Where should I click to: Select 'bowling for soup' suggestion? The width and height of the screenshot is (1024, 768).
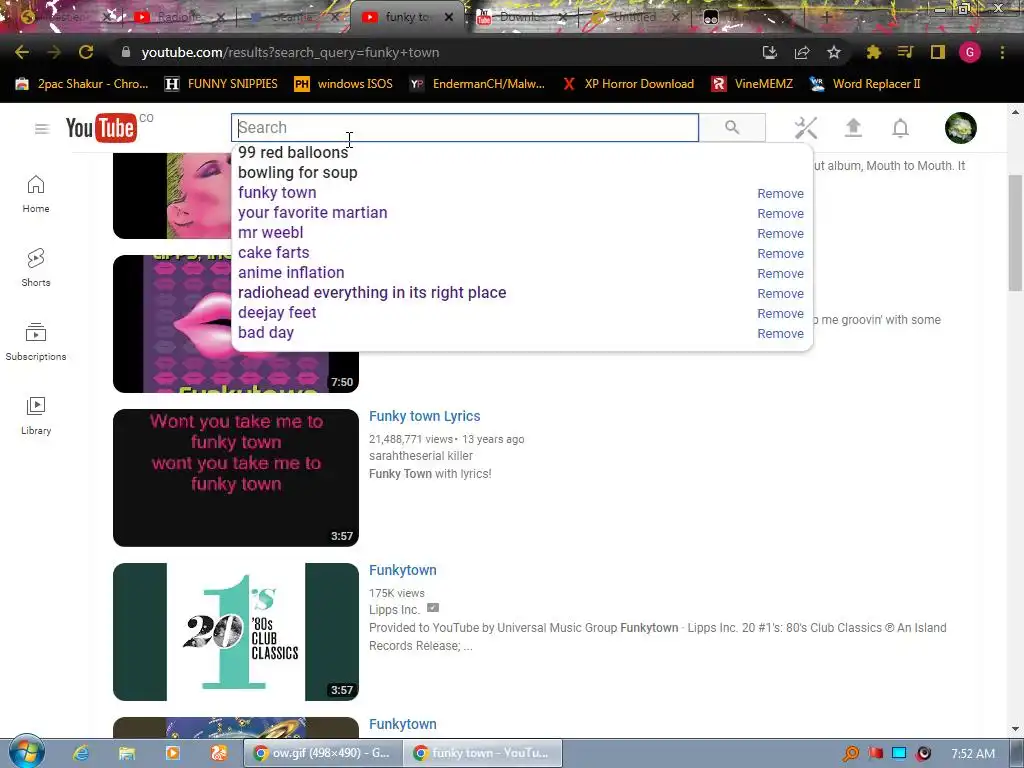pyautogui.click(x=298, y=172)
